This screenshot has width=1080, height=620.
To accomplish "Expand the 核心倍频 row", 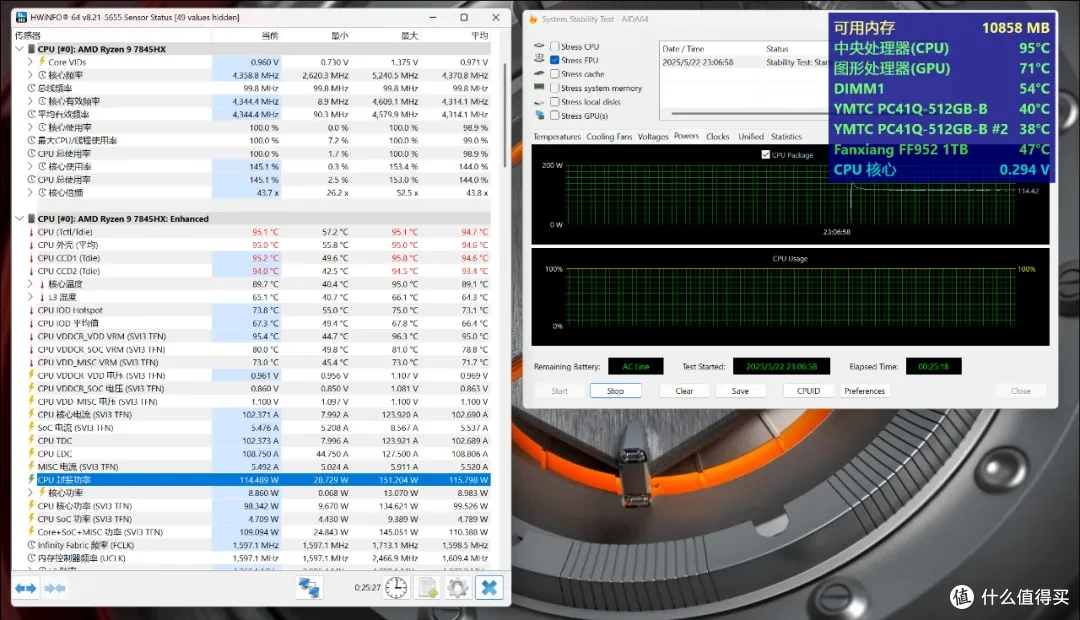I will coord(30,193).
